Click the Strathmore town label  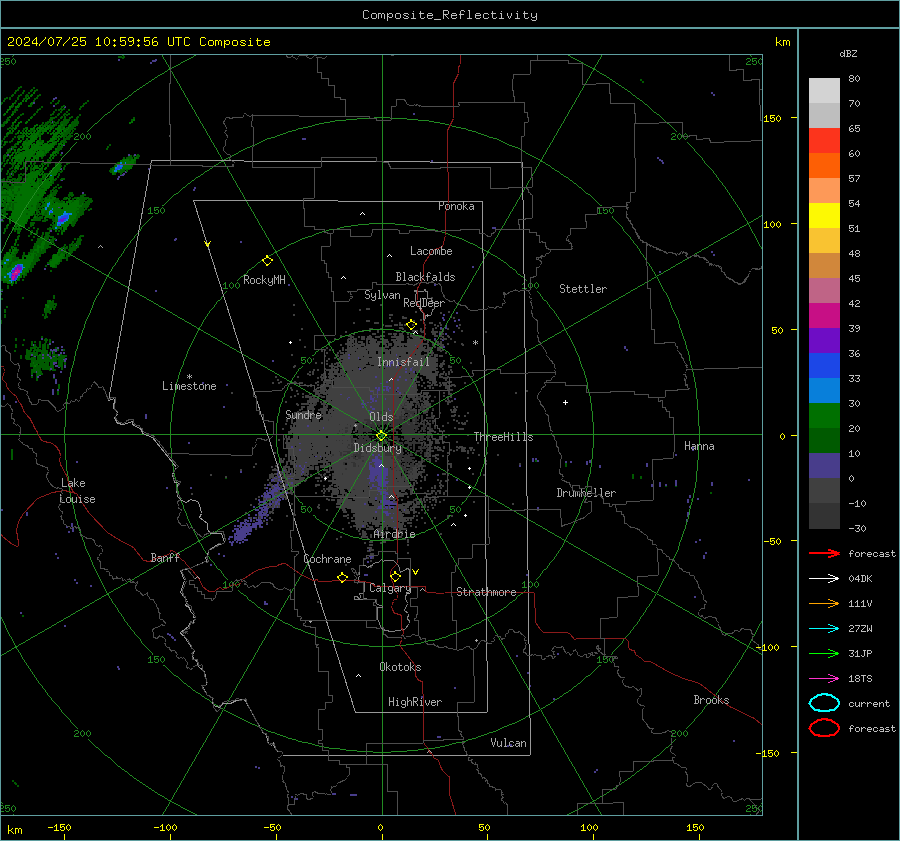point(486,592)
